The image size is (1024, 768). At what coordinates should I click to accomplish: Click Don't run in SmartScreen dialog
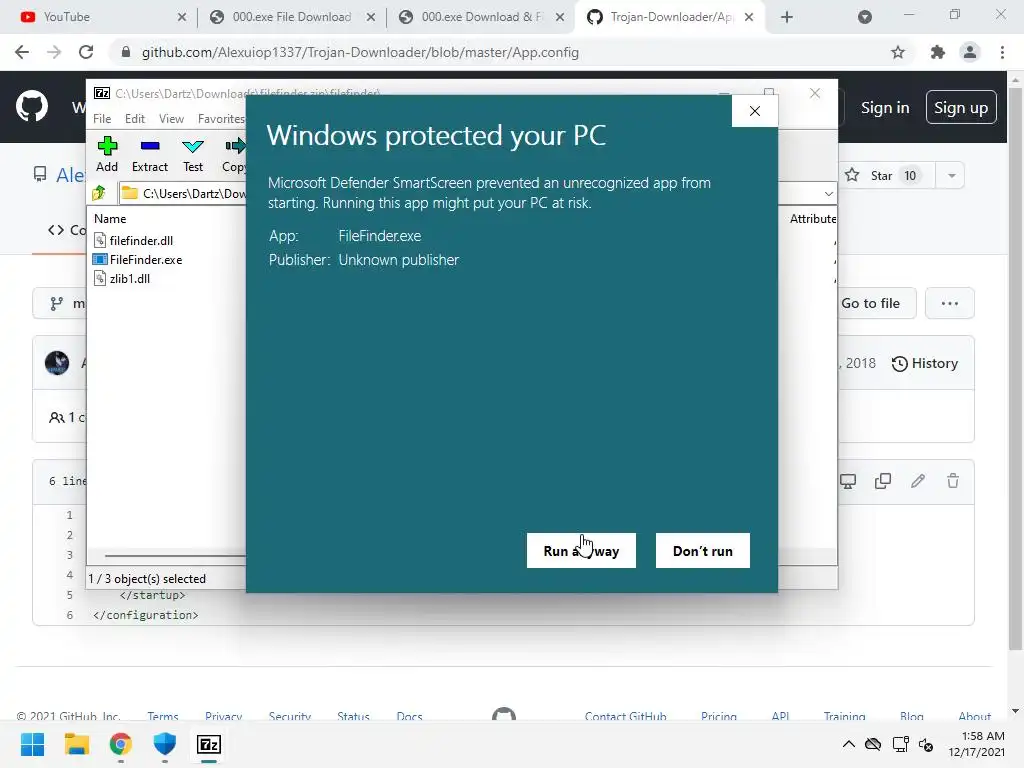click(703, 551)
